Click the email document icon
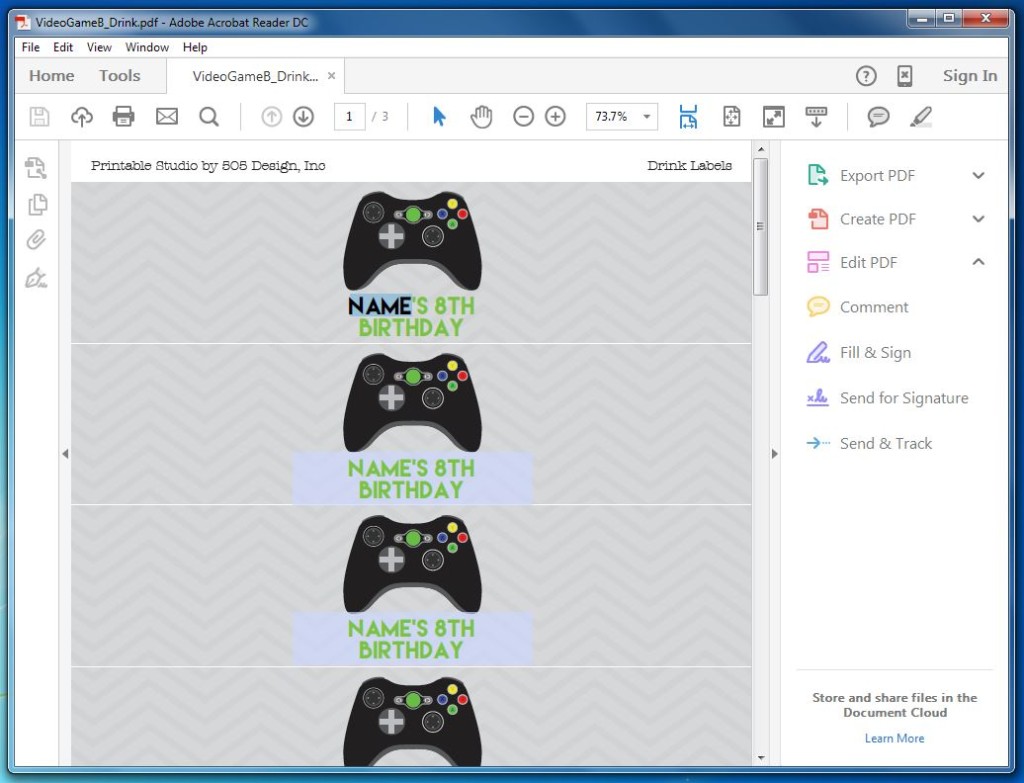The image size is (1024, 783). [x=166, y=116]
